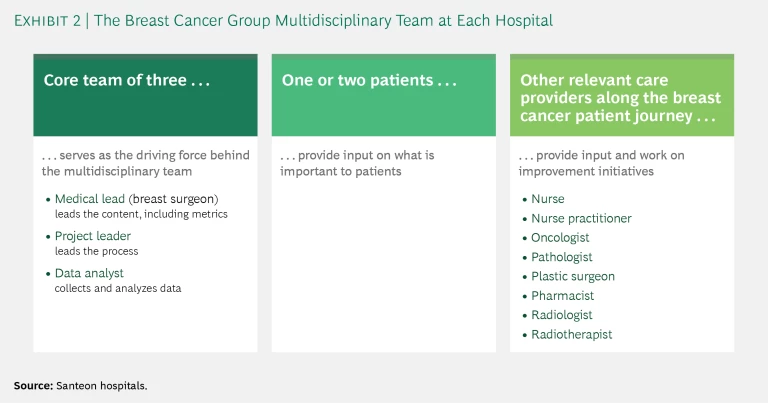Click the 'Pharmacist' list item
Screen dimensions: 768x403
coord(562,296)
